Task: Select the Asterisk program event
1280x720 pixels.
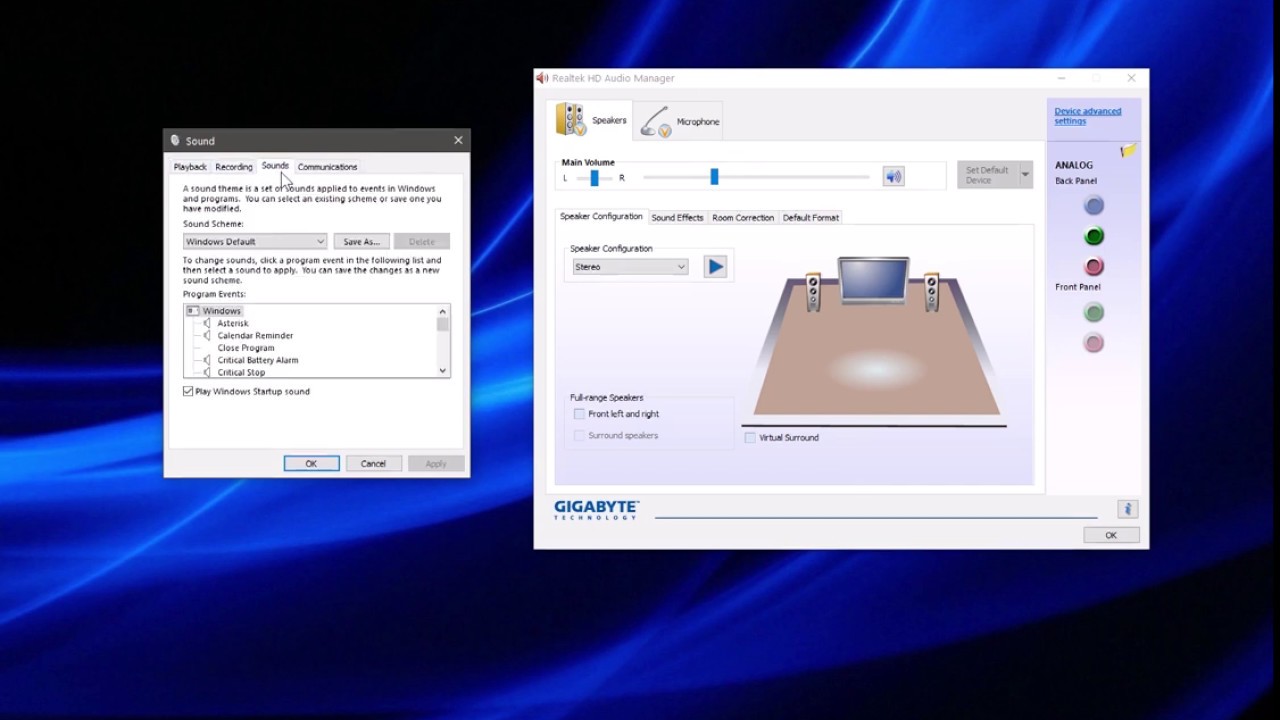Action: (x=233, y=323)
